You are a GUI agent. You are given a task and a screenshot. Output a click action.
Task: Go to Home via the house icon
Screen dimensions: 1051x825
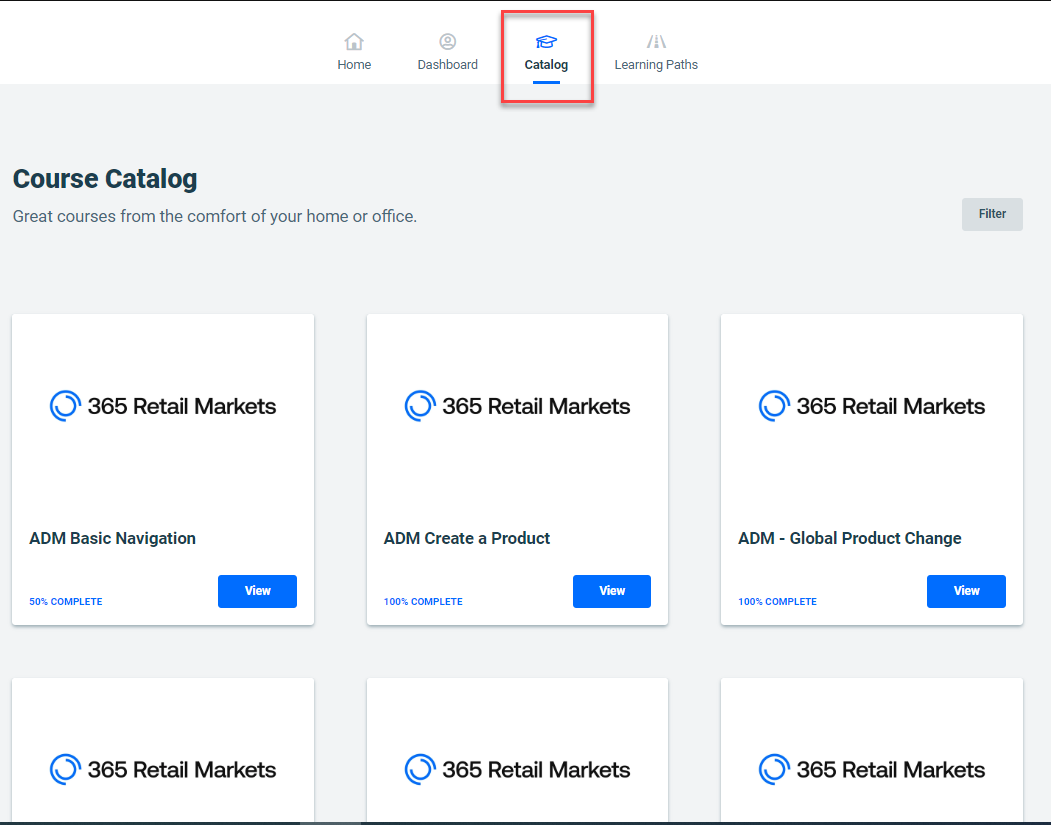354,42
